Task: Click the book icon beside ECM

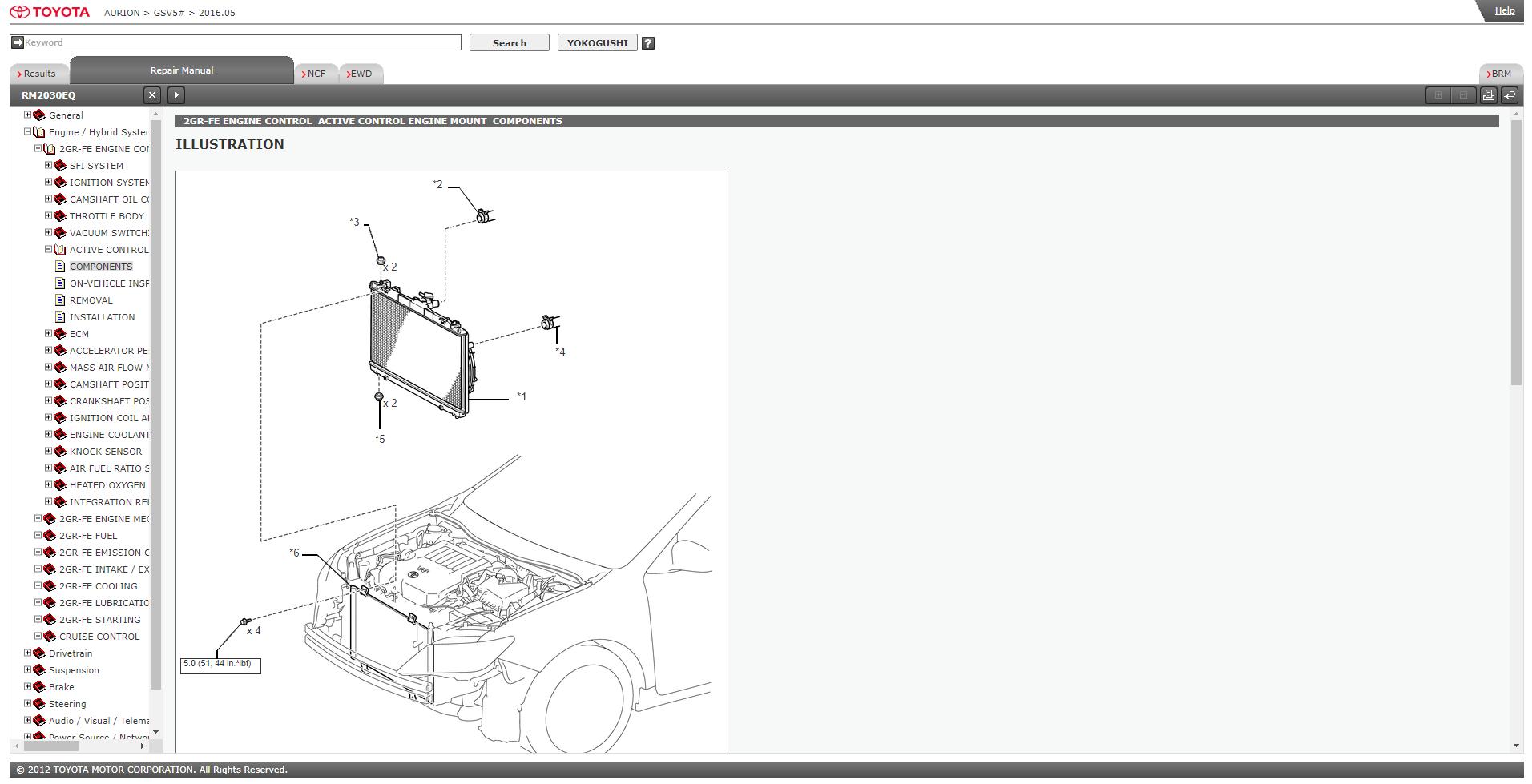Action: tap(59, 334)
